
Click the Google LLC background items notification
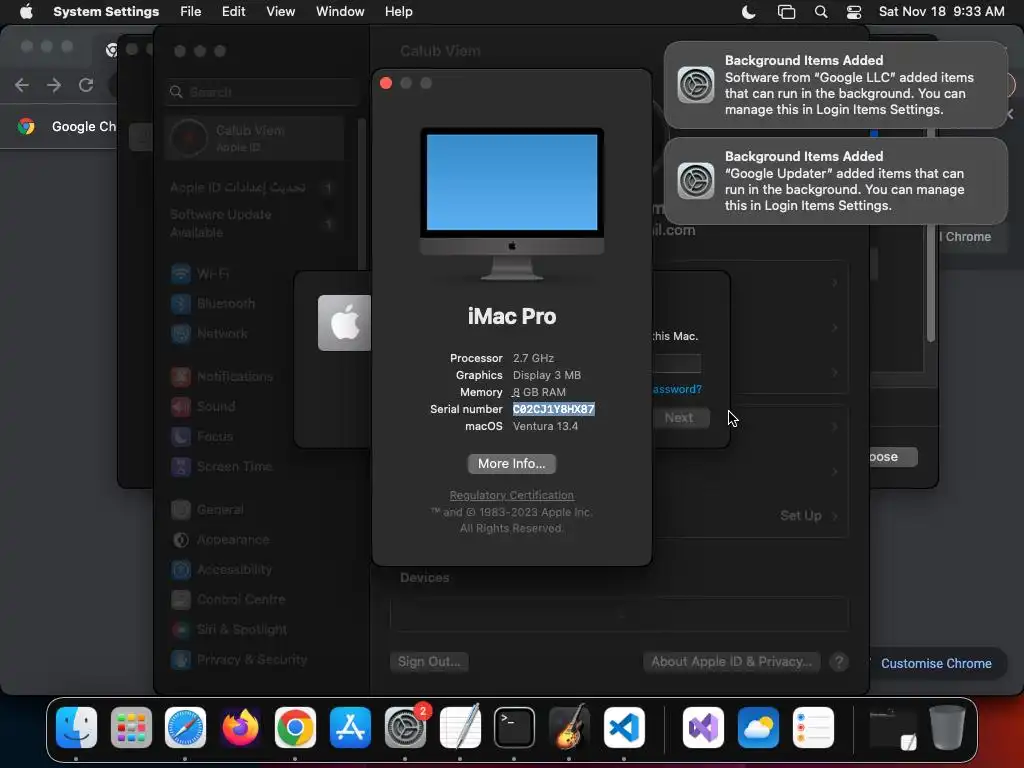pos(835,85)
